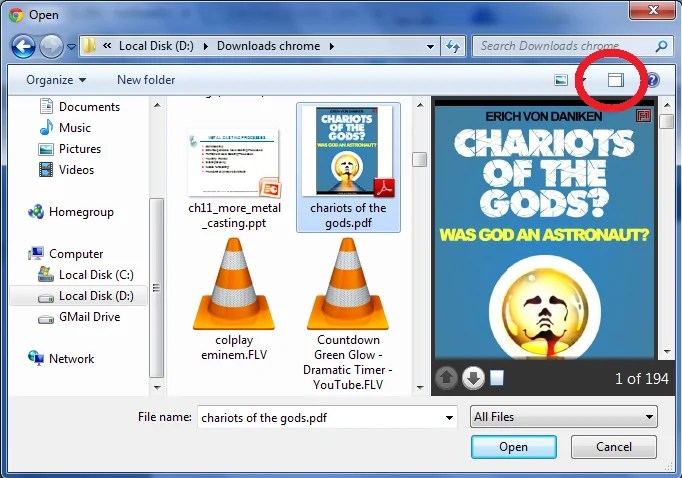Click preview pane scroll down arrow

[x=667, y=351]
